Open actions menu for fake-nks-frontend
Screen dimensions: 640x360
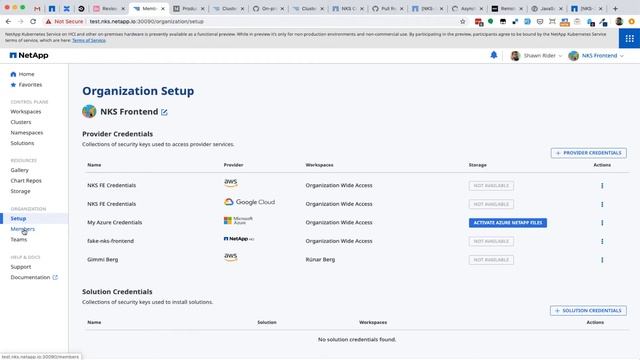pyautogui.click(x=602, y=241)
